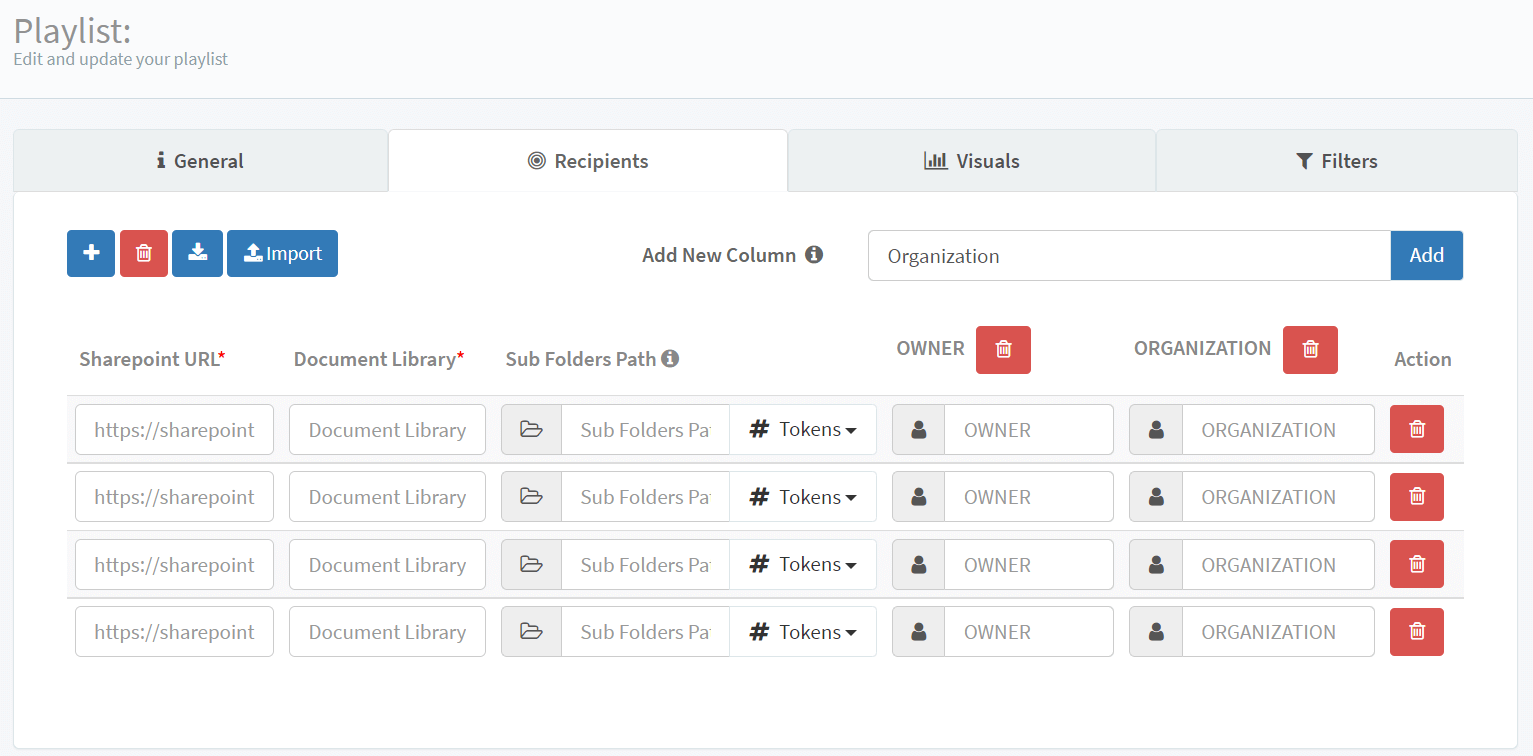Click the info icon next to Add New Column
The height and width of the screenshot is (756, 1533).
pos(815,254)
